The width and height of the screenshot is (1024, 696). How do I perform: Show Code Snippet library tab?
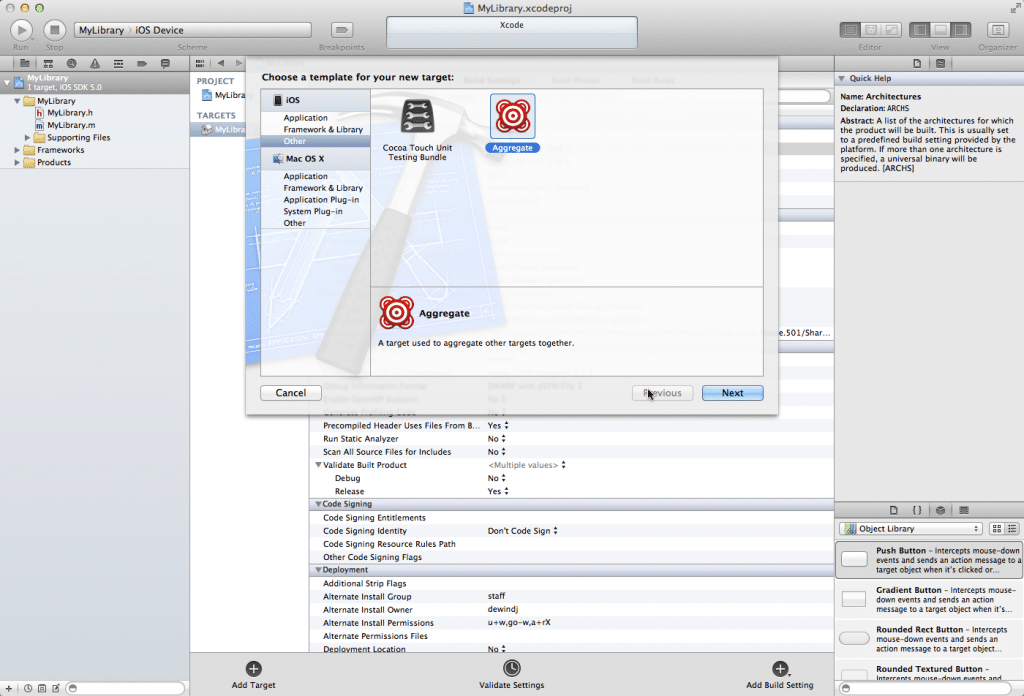(917, 510)
